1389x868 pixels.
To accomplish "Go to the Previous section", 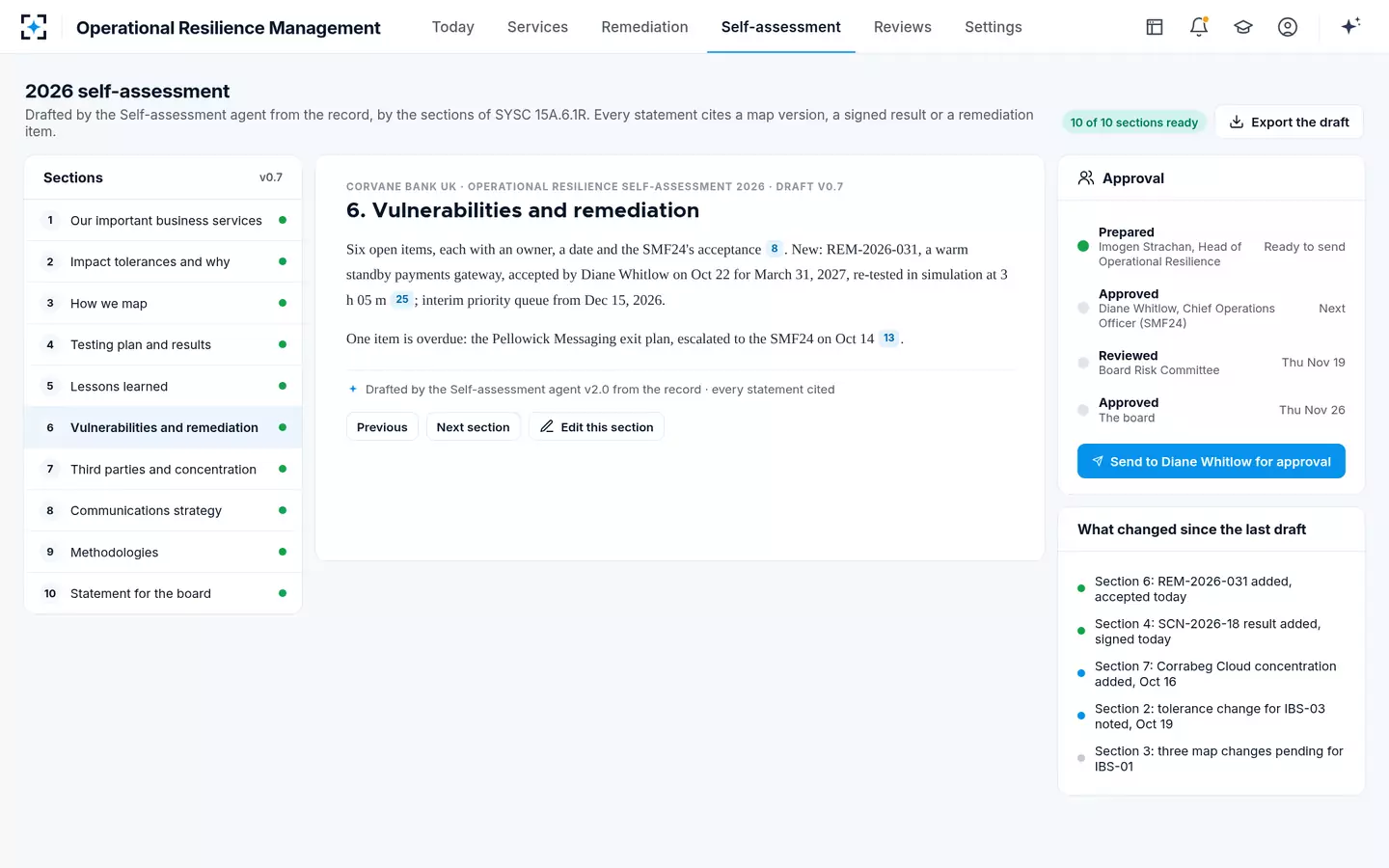I will point(382,427).
